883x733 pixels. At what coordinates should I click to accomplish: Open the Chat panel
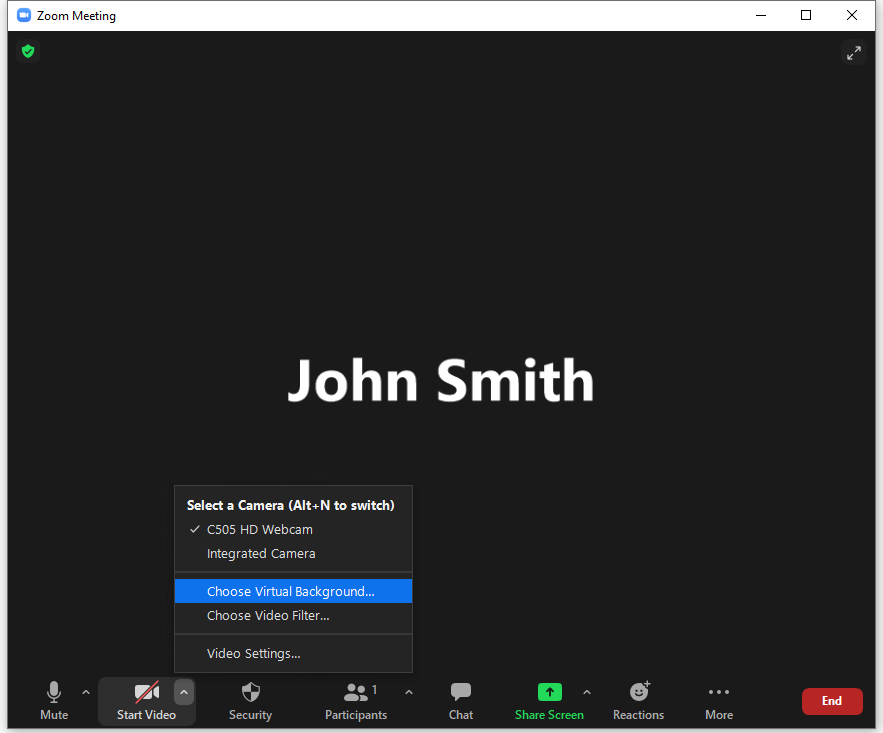[x=461, y=701]
